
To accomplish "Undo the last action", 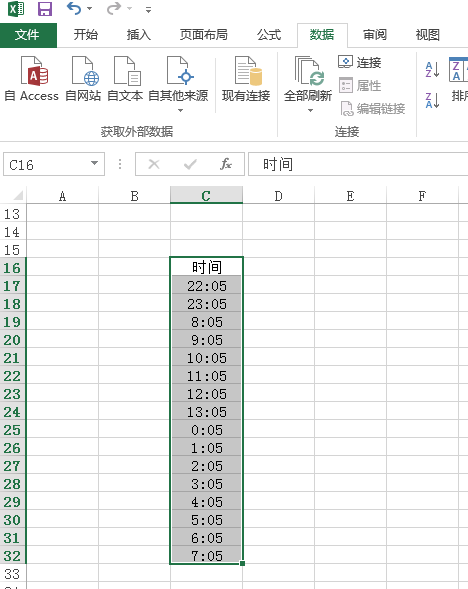I will 74,8.
